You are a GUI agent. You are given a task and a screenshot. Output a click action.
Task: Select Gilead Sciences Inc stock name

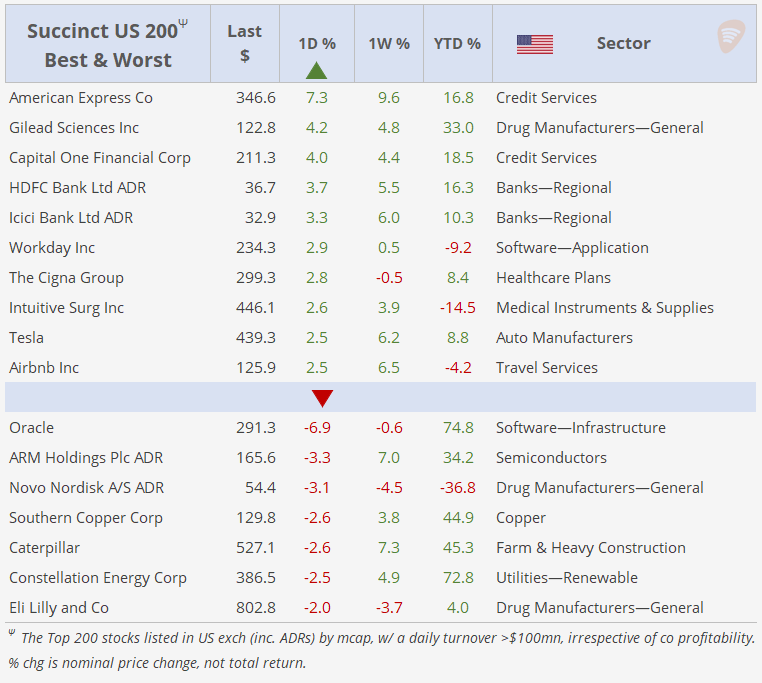tap(74, 128)
